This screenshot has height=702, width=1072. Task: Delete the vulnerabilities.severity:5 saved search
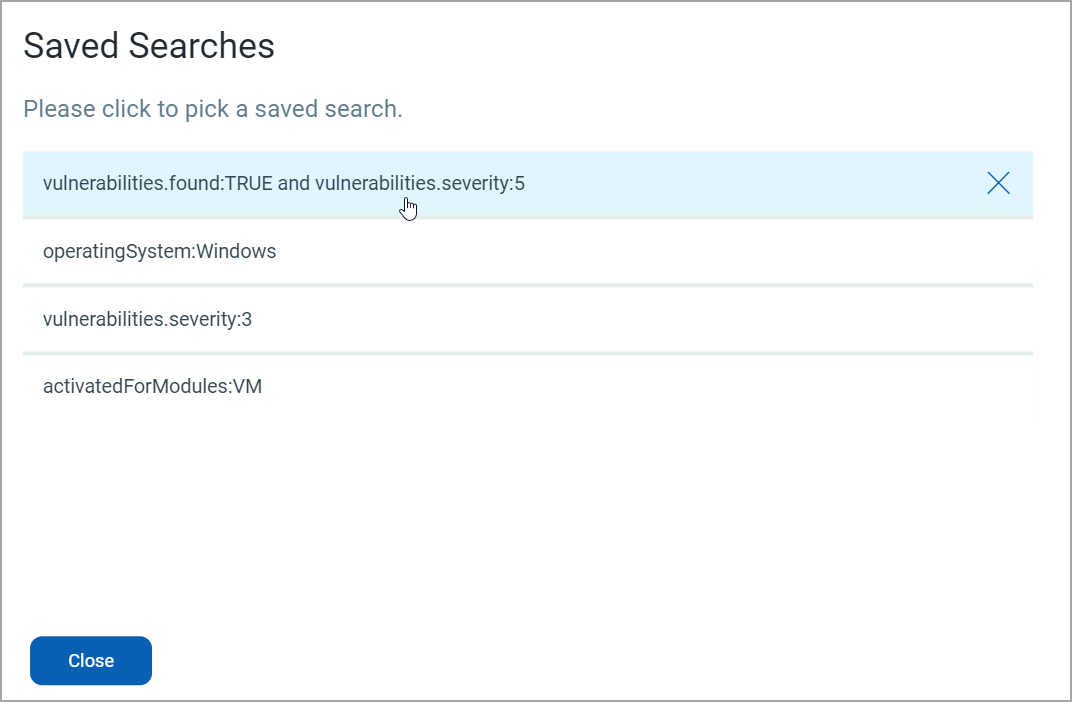coord(998,183)
